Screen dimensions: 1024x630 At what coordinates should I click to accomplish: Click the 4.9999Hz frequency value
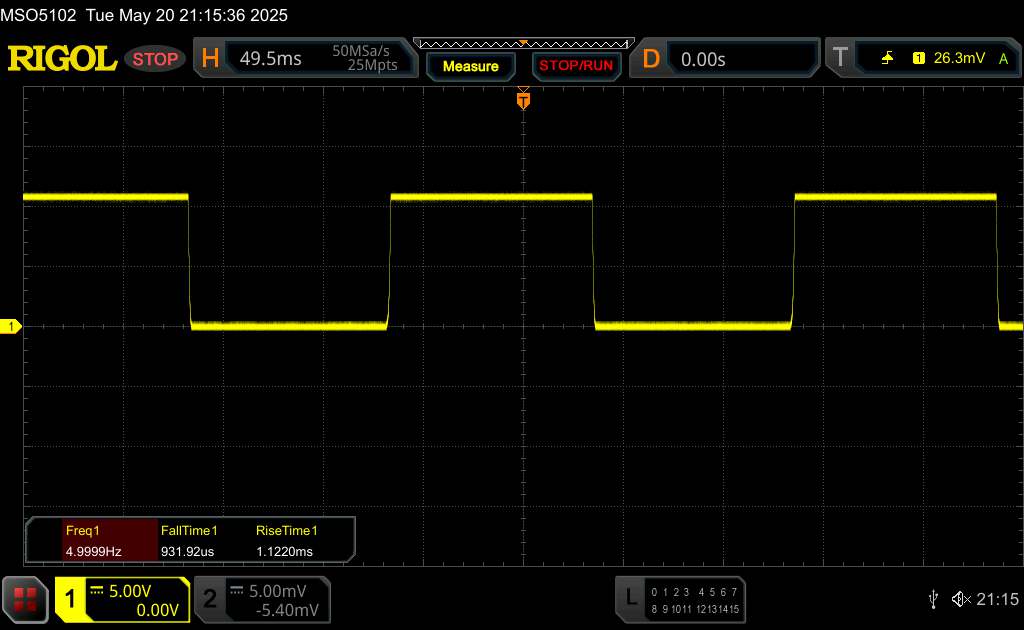tap(93, 552)
